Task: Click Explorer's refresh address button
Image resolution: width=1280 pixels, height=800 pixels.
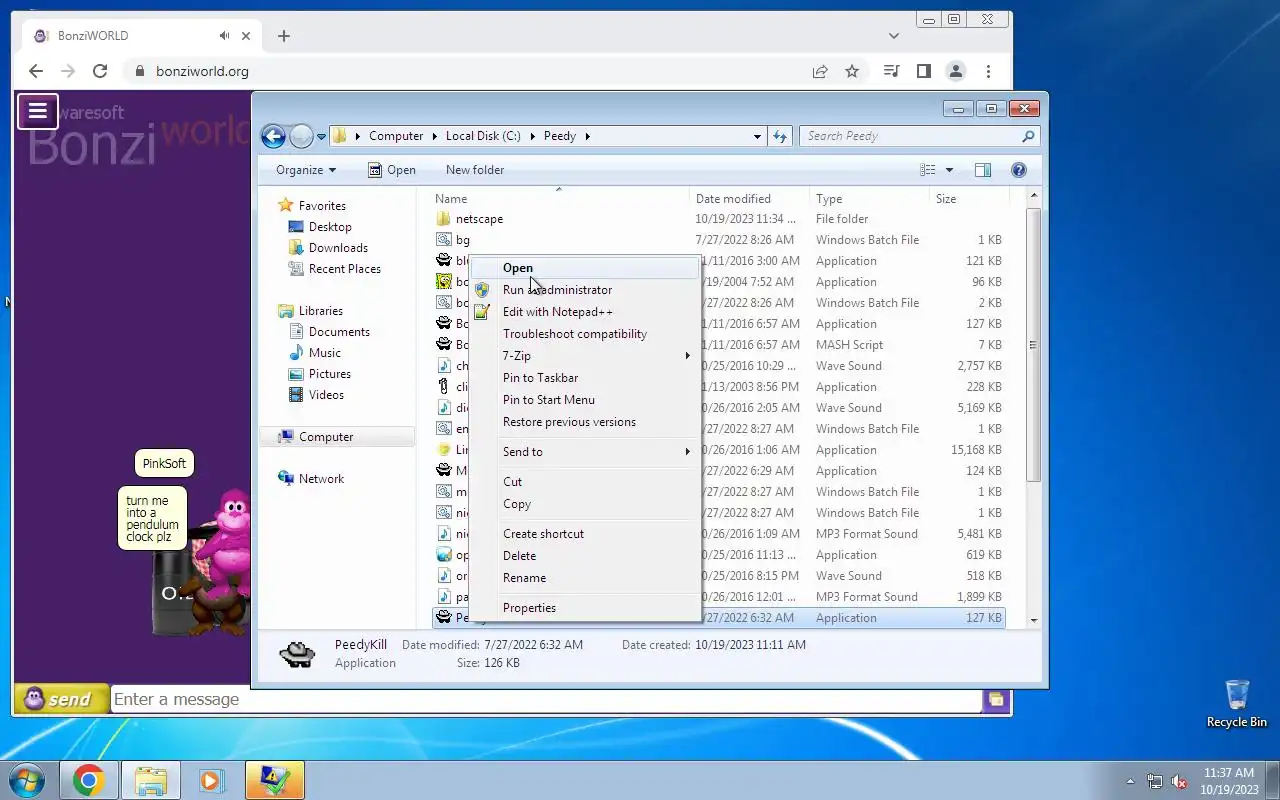Action: coord(780,136)
